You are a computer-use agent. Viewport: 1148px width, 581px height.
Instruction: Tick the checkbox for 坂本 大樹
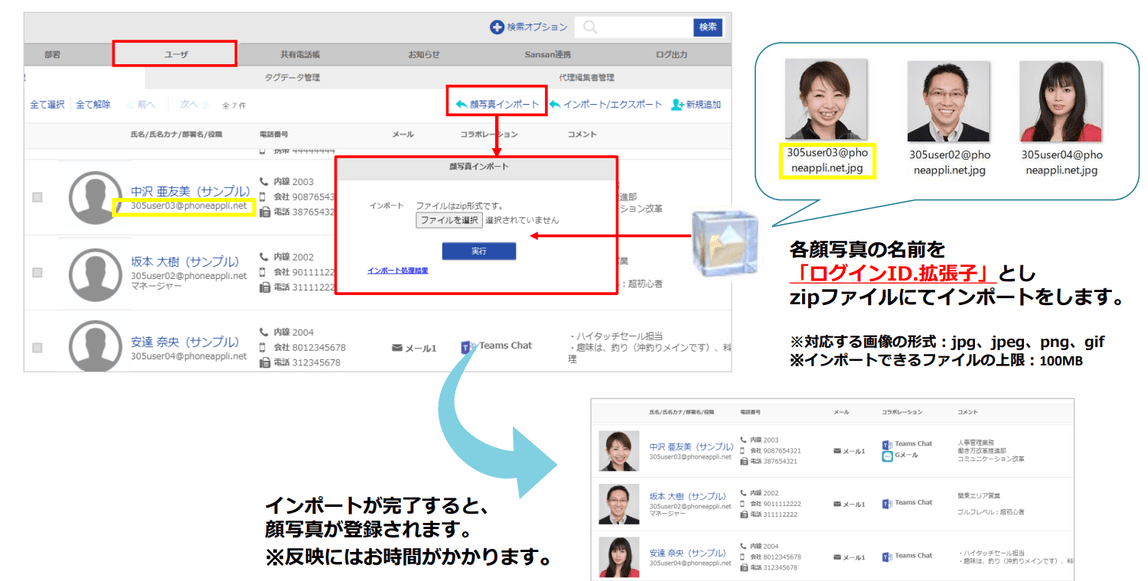(37, 272)
